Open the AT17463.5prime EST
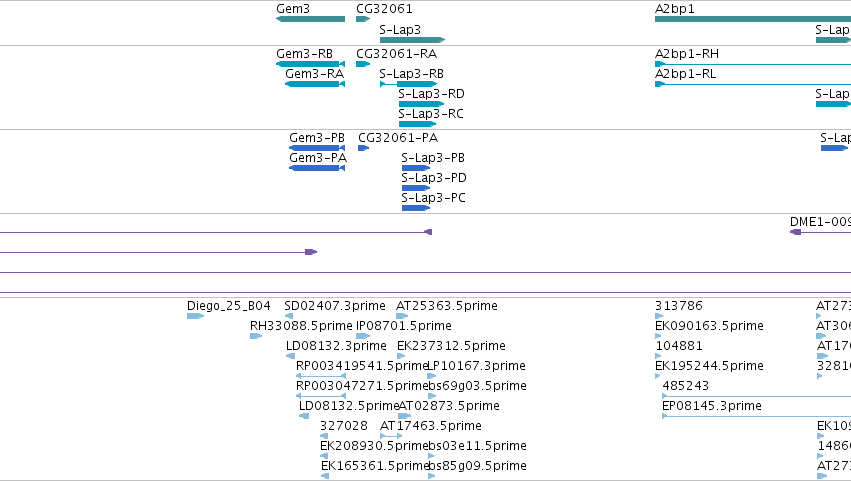 pyautogui.click(x=391, y=436)
